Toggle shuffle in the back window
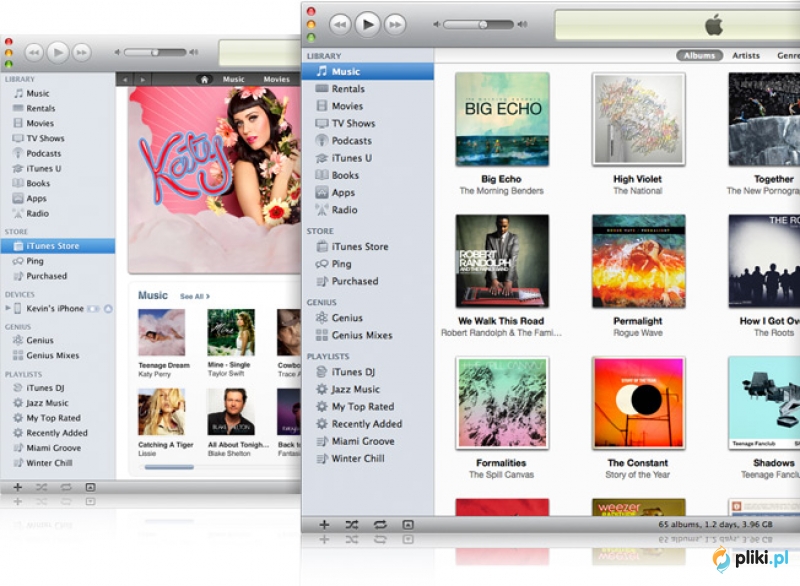 41,487
